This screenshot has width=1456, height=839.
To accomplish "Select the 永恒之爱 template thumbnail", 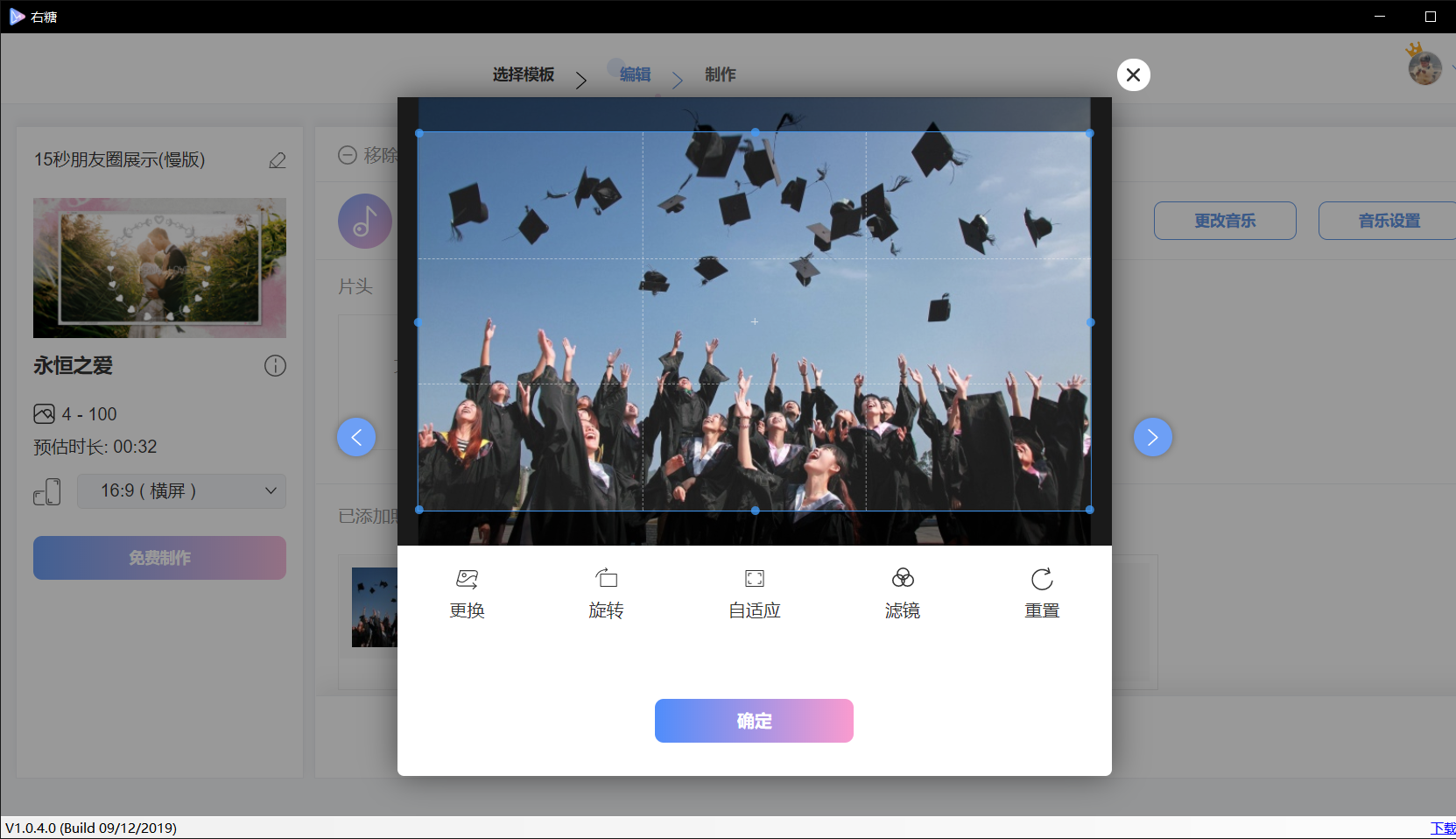I will 159,267.
